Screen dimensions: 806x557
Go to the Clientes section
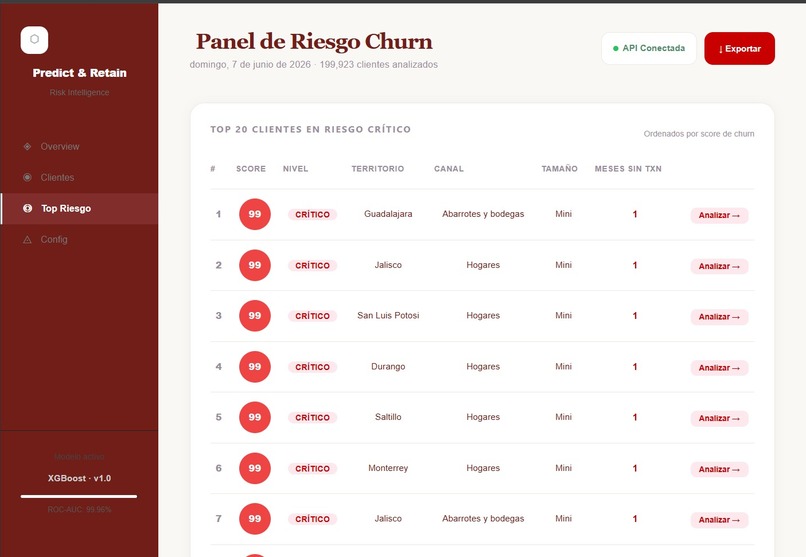click(x=80, y=177)
